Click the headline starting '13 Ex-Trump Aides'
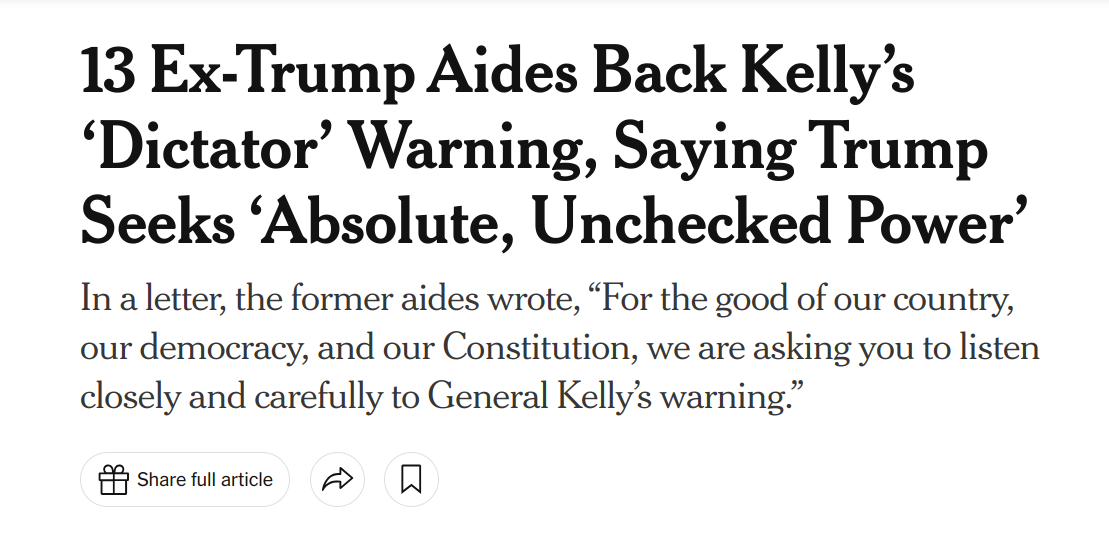Screen dimensions: 1109x557 (554, 146)
